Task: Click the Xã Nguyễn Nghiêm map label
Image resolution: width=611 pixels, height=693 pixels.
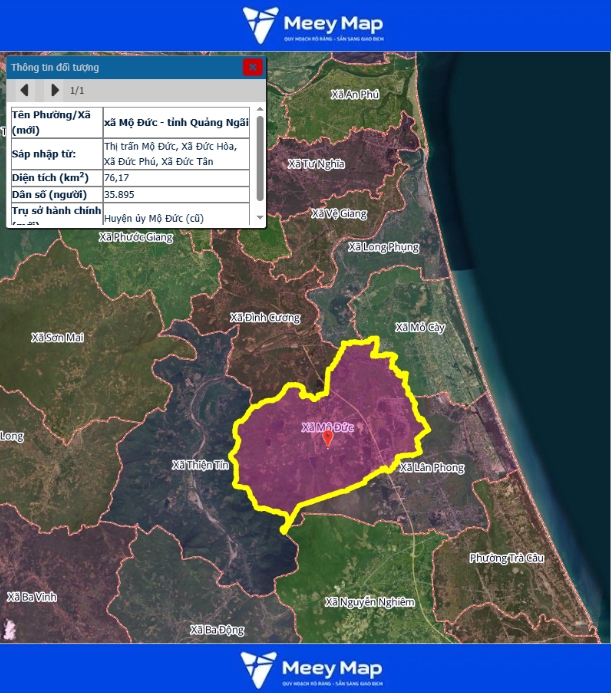Action: click(x=370, y=602)
